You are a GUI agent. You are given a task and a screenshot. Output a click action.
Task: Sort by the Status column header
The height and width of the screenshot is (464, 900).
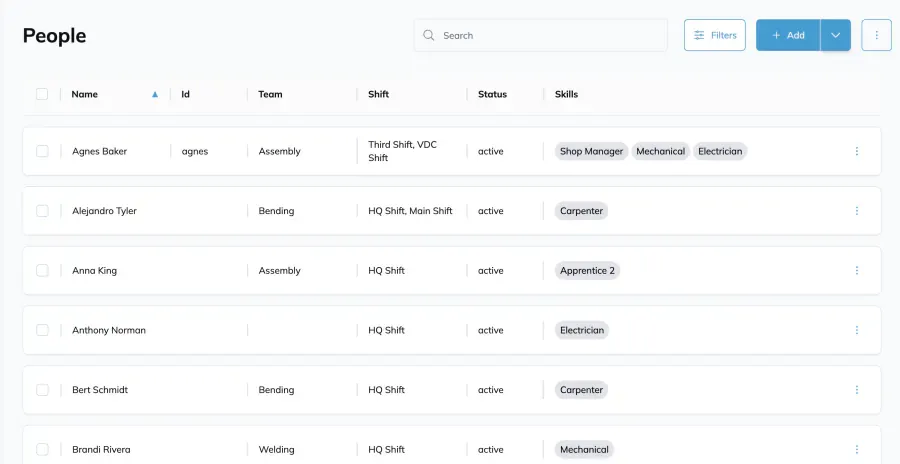(x=492, y=94)
